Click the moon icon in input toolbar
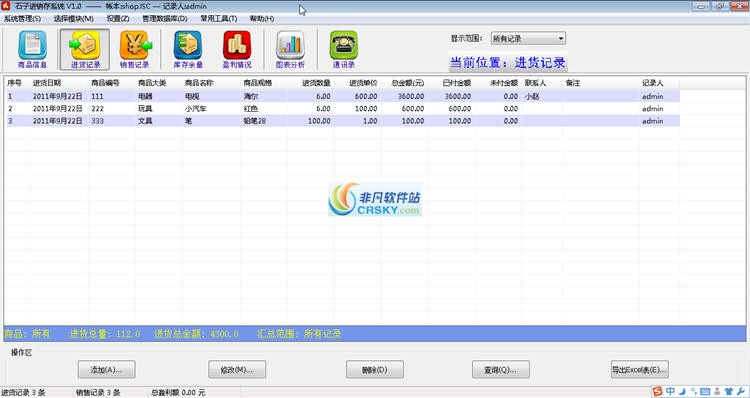Image resolution: width=750 pixels, height=398 pixels. tap(683, 391)
